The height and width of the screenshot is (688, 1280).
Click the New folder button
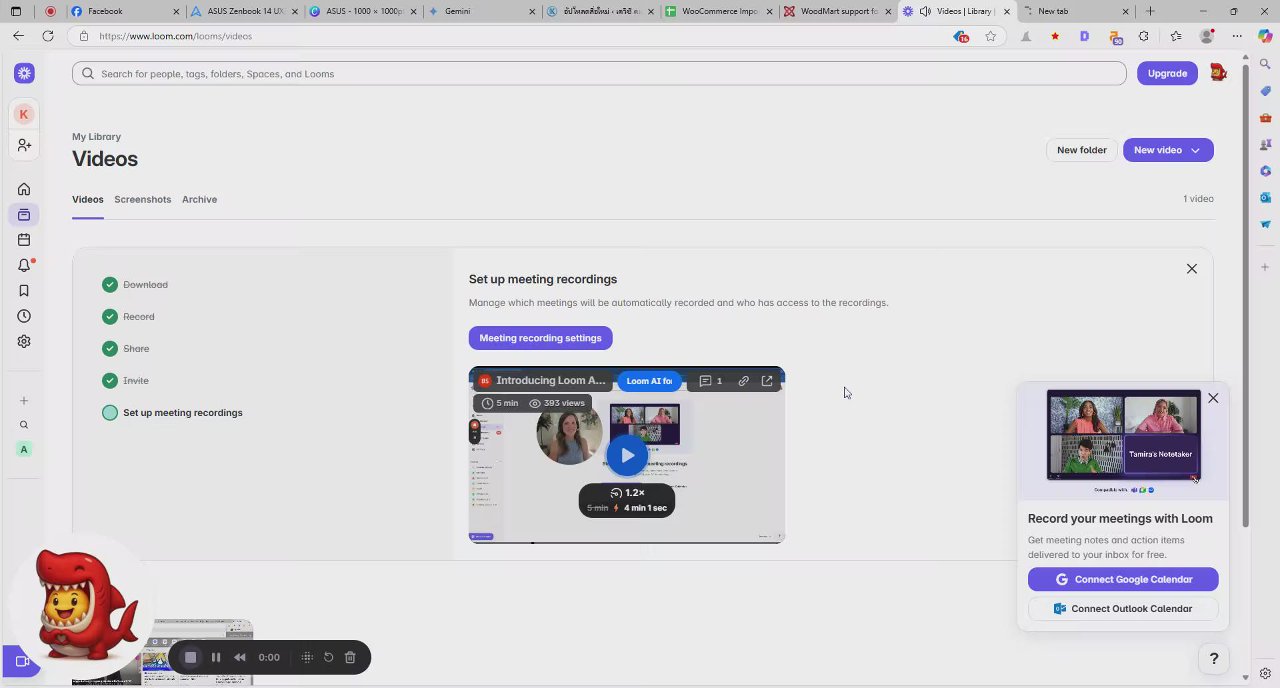[x=1082, y=150]
